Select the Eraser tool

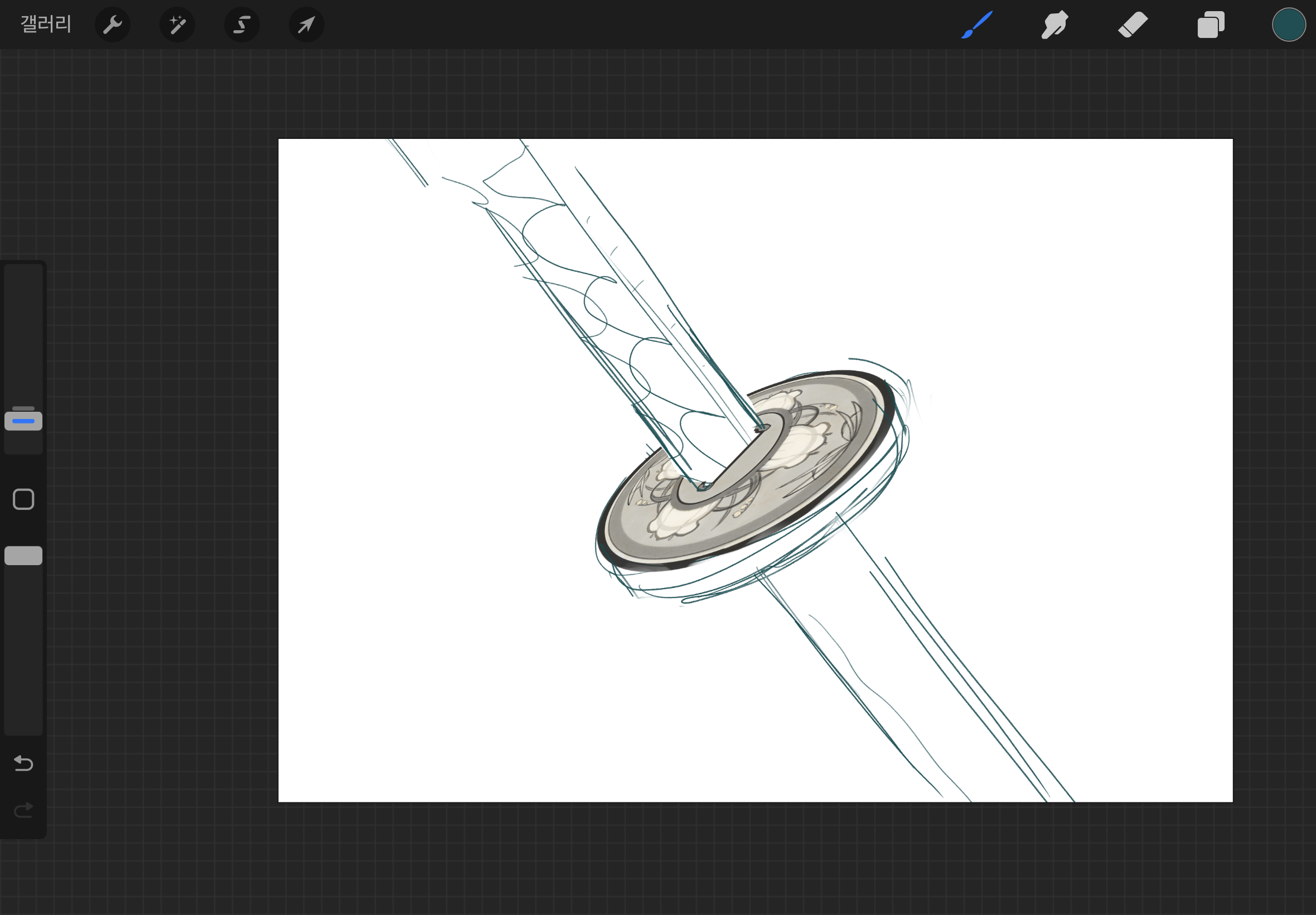(x=1133, y=25)
